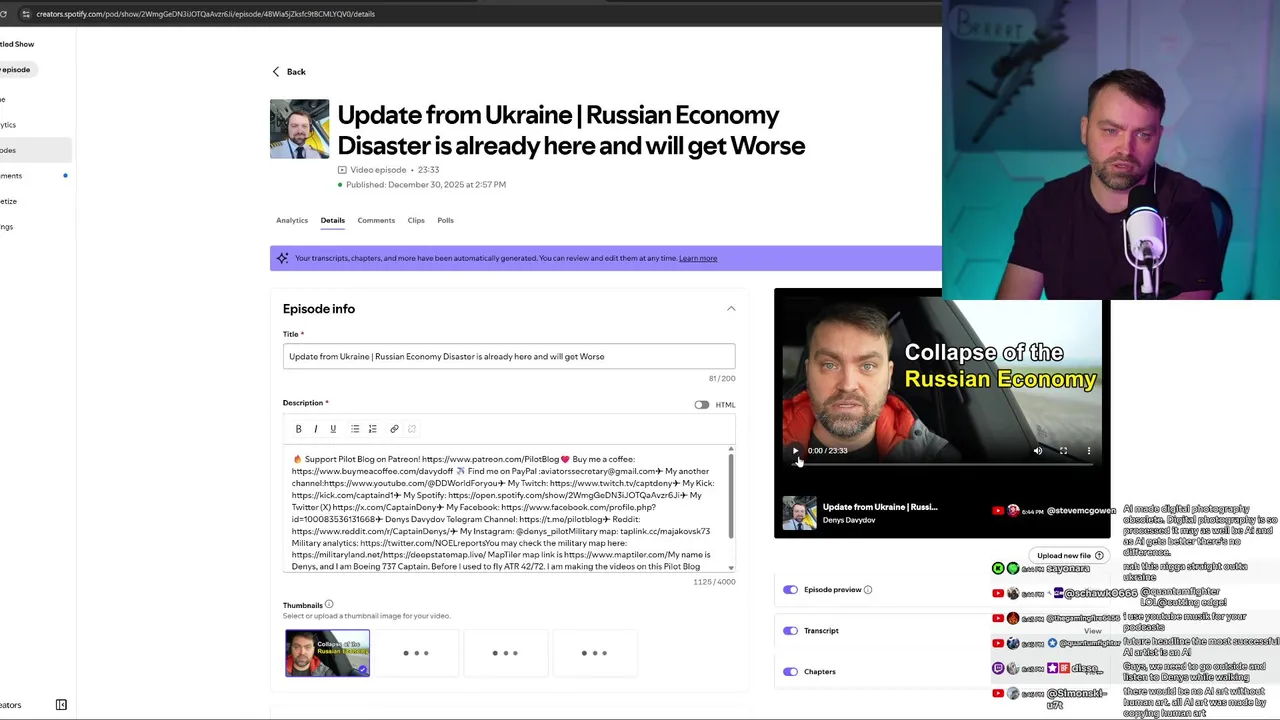
Task: Toggle the HTML description switch
Action: 702,405
